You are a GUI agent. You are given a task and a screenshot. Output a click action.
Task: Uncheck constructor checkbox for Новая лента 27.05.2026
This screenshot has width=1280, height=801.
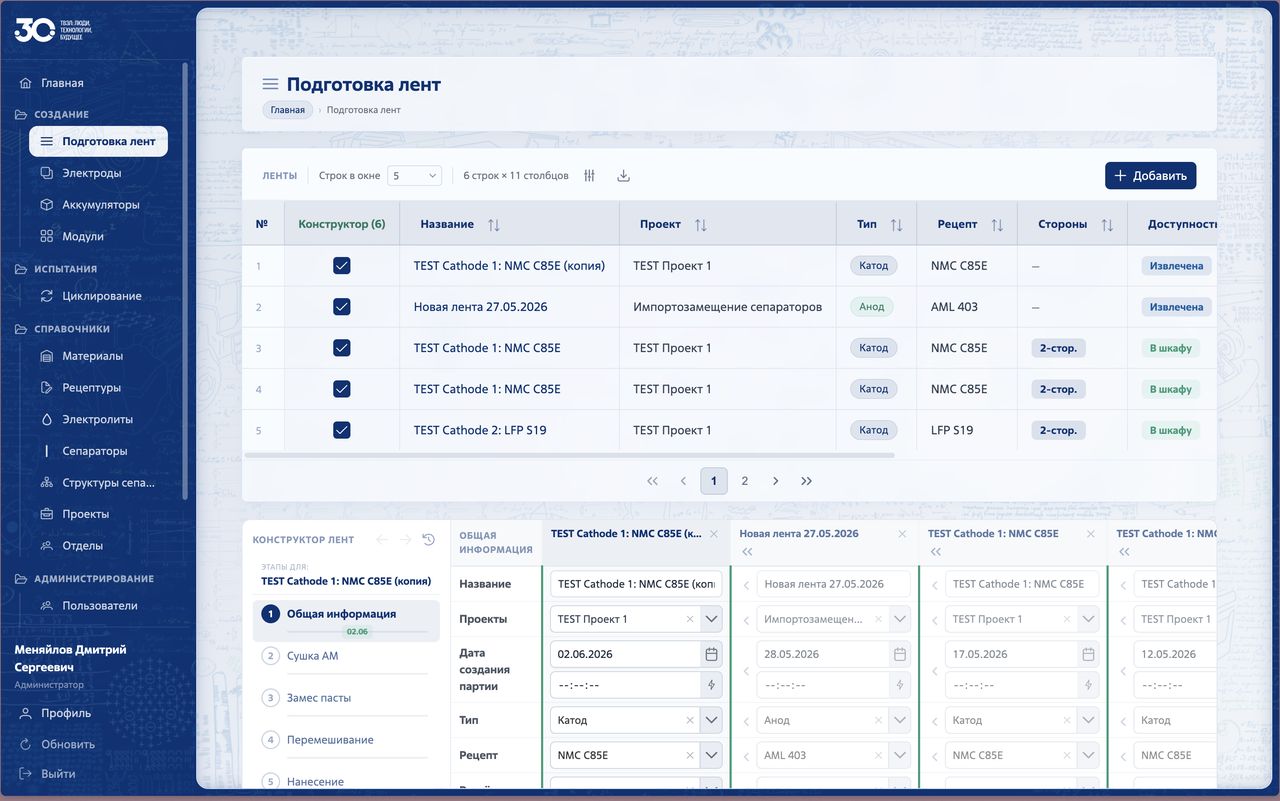coord(342,307)
